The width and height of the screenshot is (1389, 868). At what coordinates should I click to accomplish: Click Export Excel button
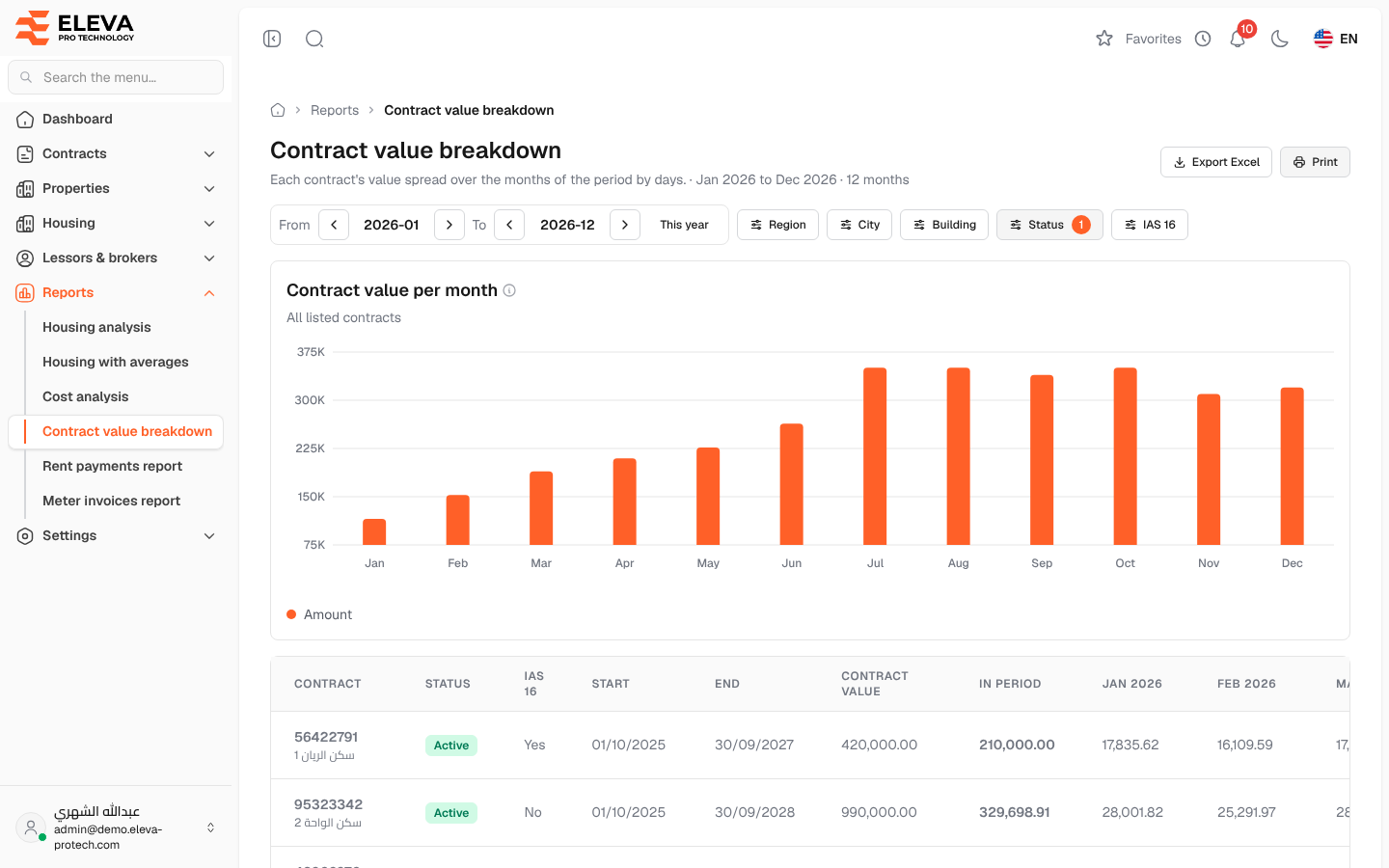(1216, 162)
